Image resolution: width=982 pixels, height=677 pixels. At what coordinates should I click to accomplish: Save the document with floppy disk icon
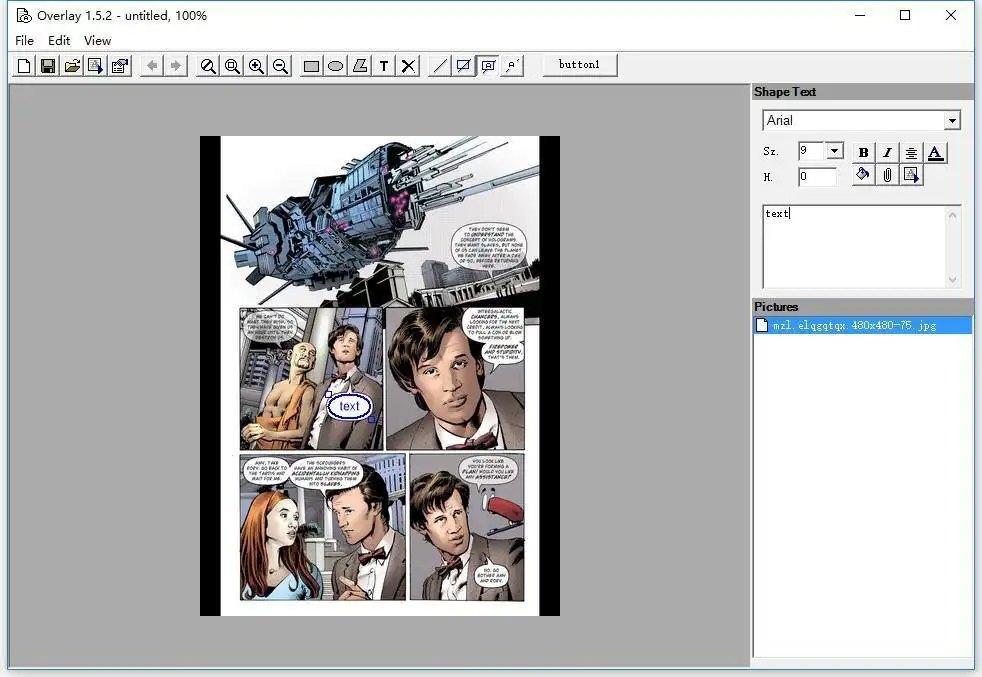coord(48,66)
